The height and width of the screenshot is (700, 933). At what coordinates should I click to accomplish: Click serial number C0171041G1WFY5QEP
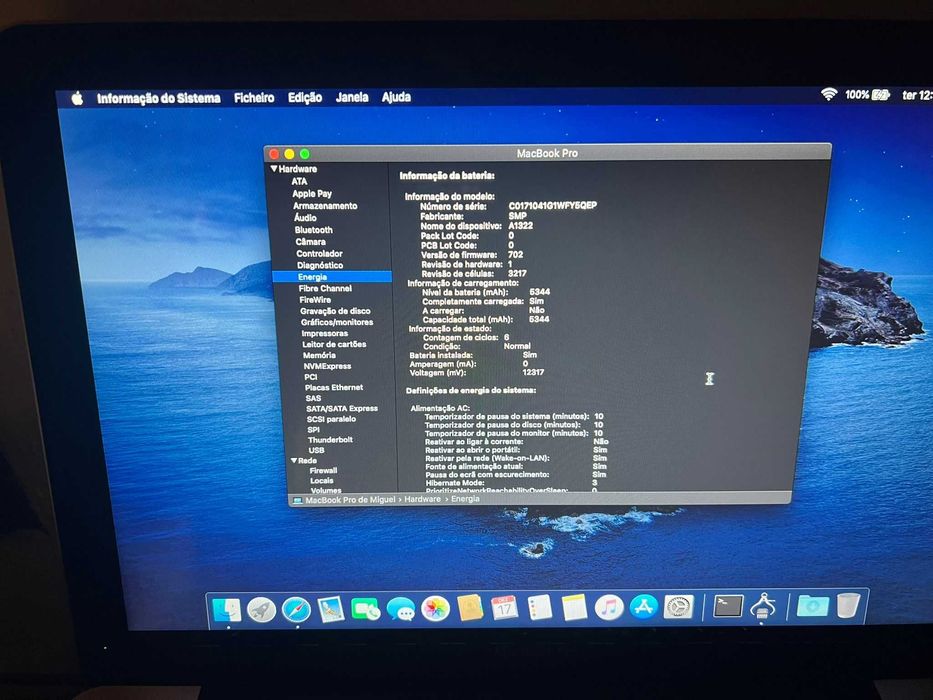coord(553,205)
